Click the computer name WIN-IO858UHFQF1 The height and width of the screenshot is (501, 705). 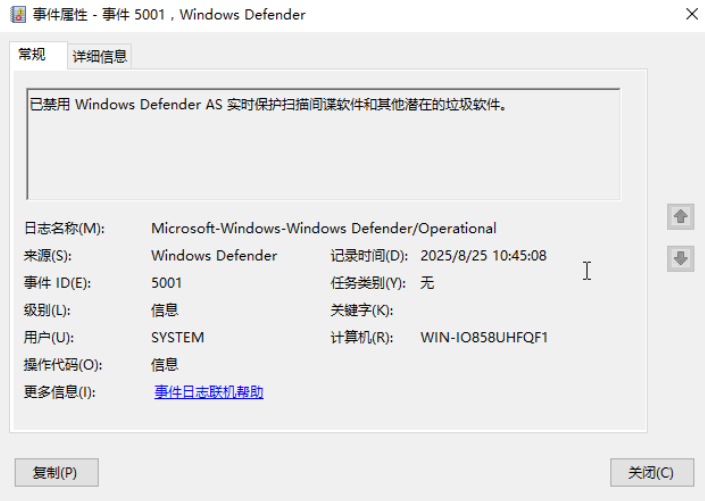(x=484, y=338)
